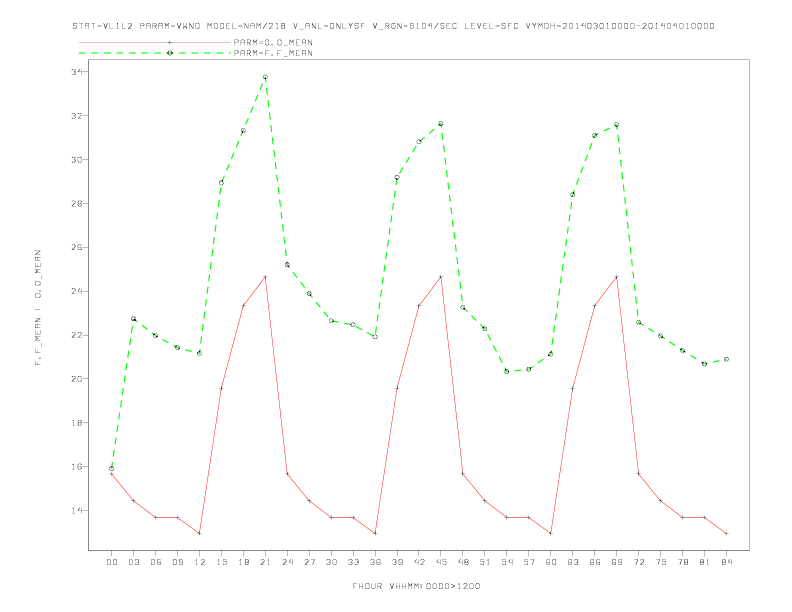792x612 pixels.
Task: Click x-axis tick label 09
Action: 177,562
